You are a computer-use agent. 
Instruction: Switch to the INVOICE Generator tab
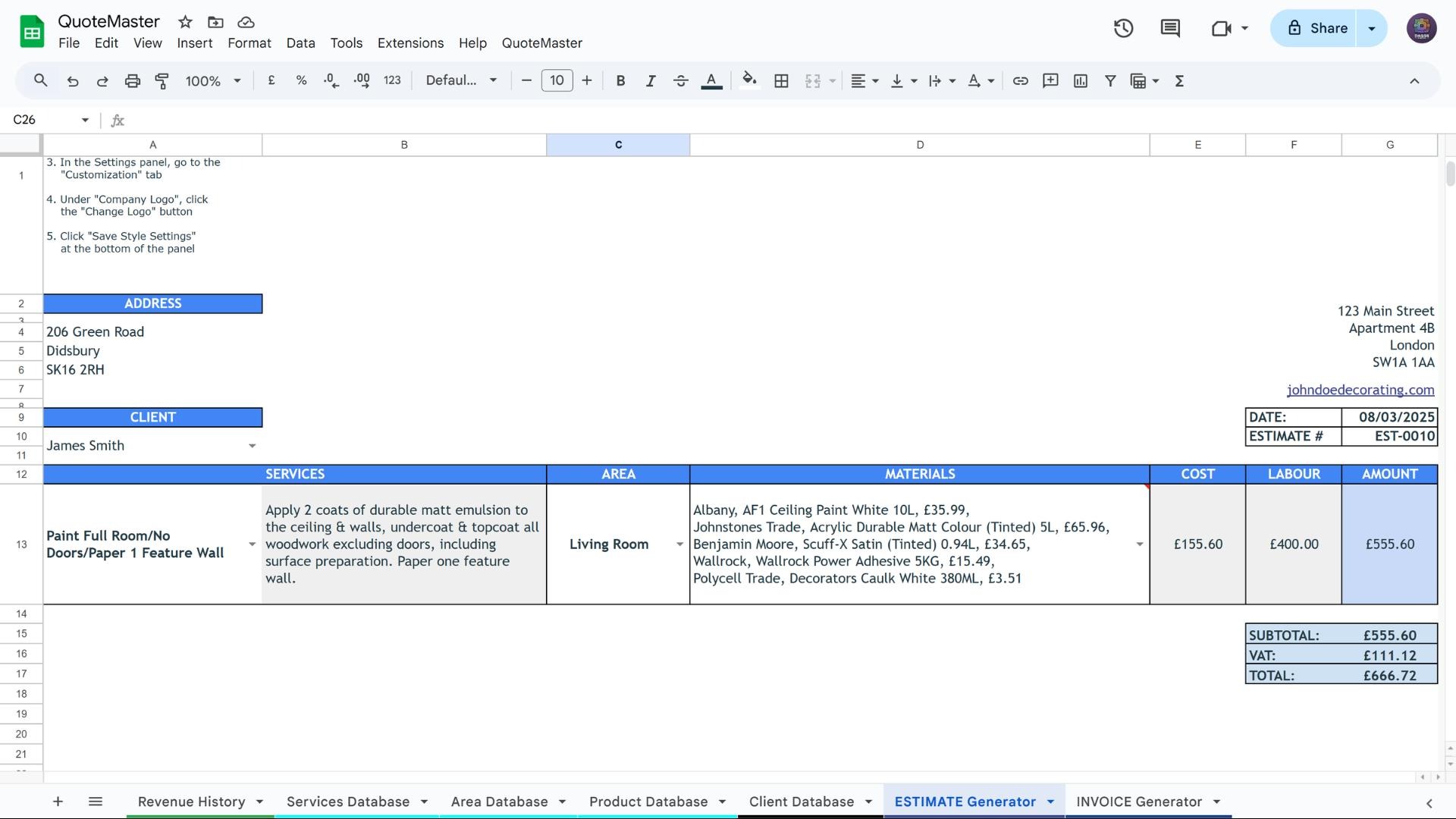[x=1138, y=802]
